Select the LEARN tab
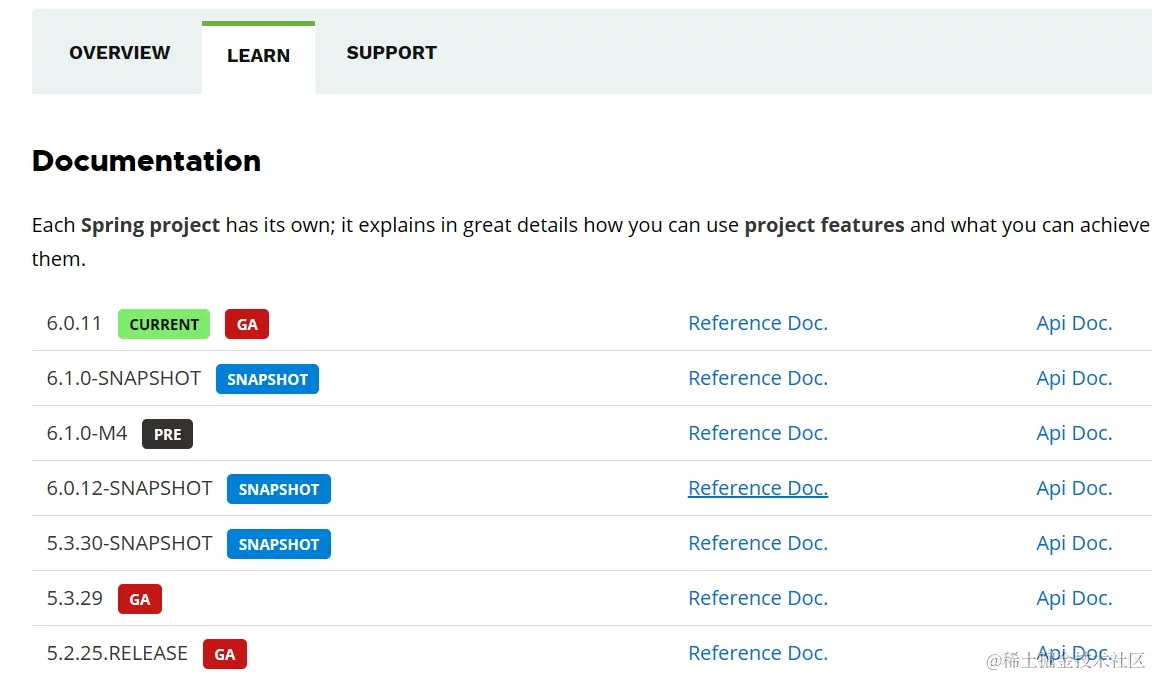This screenshot has height=677, width=1152. [x=258, y=56]
